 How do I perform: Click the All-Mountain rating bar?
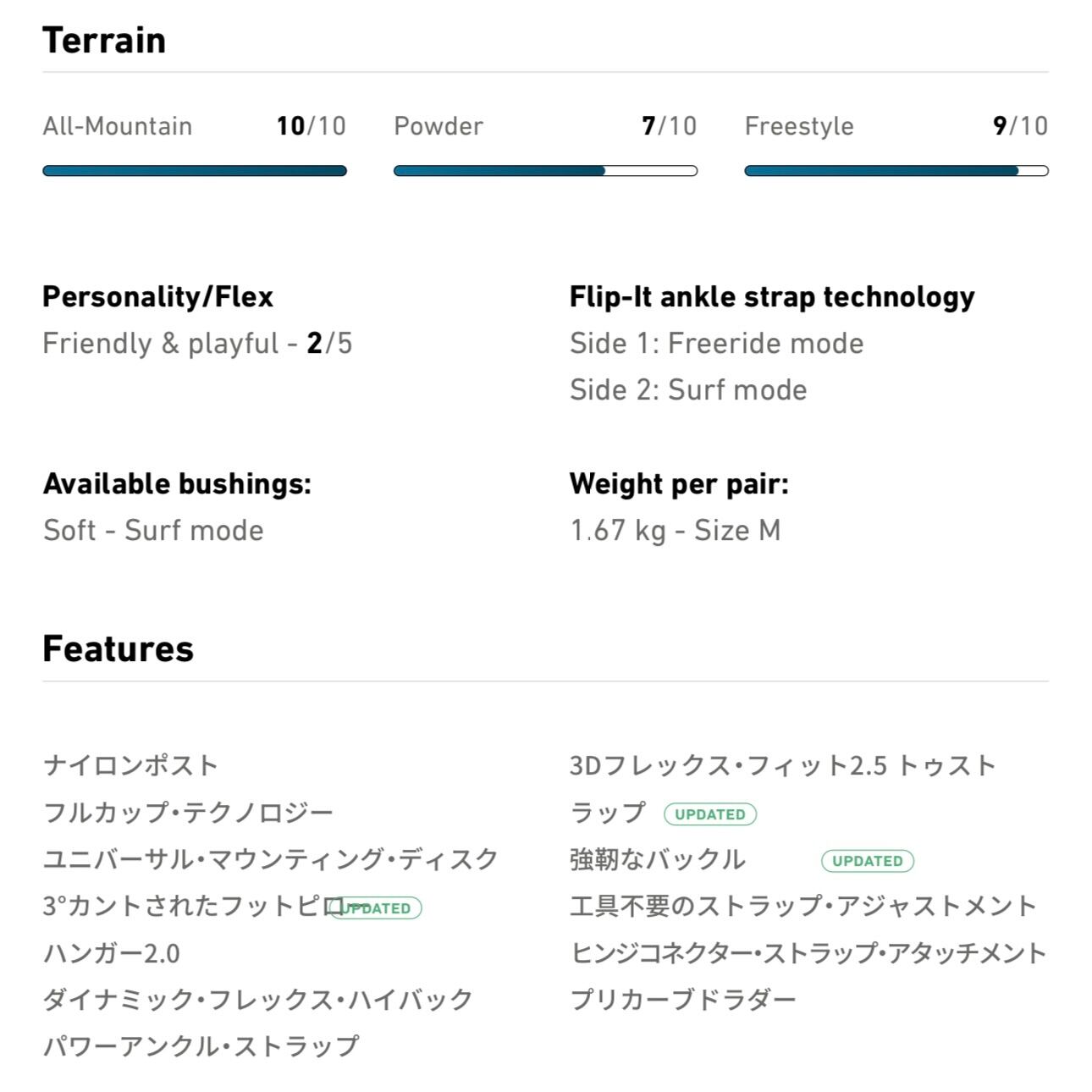coord(195,171)
